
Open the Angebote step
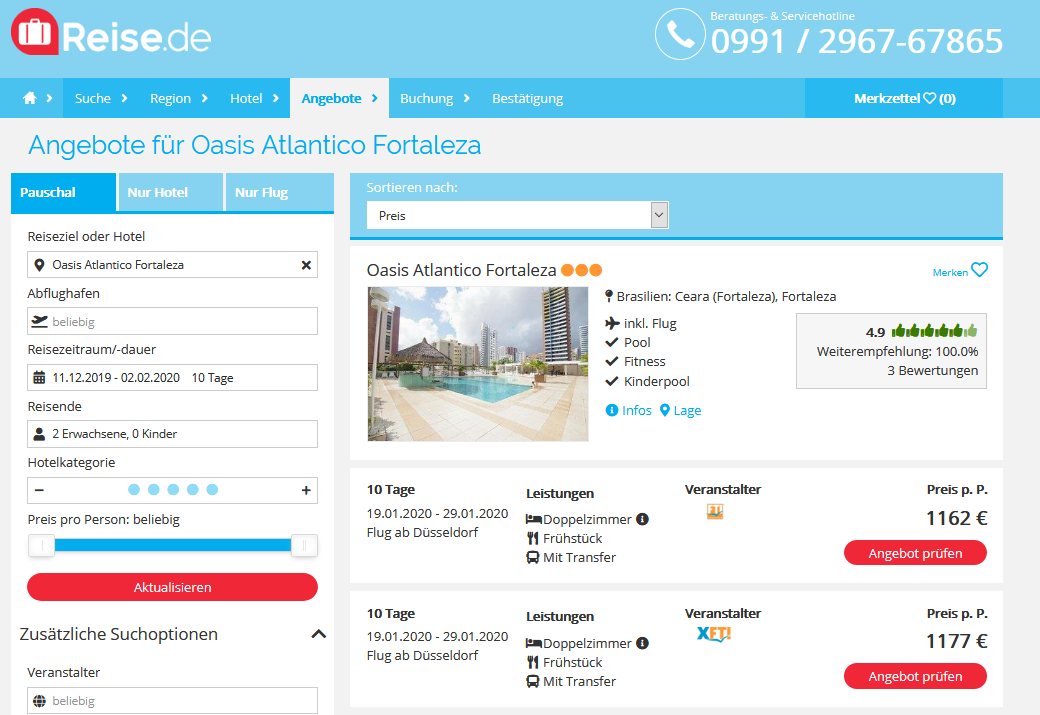pyautogui.click(x=340, y=98)
